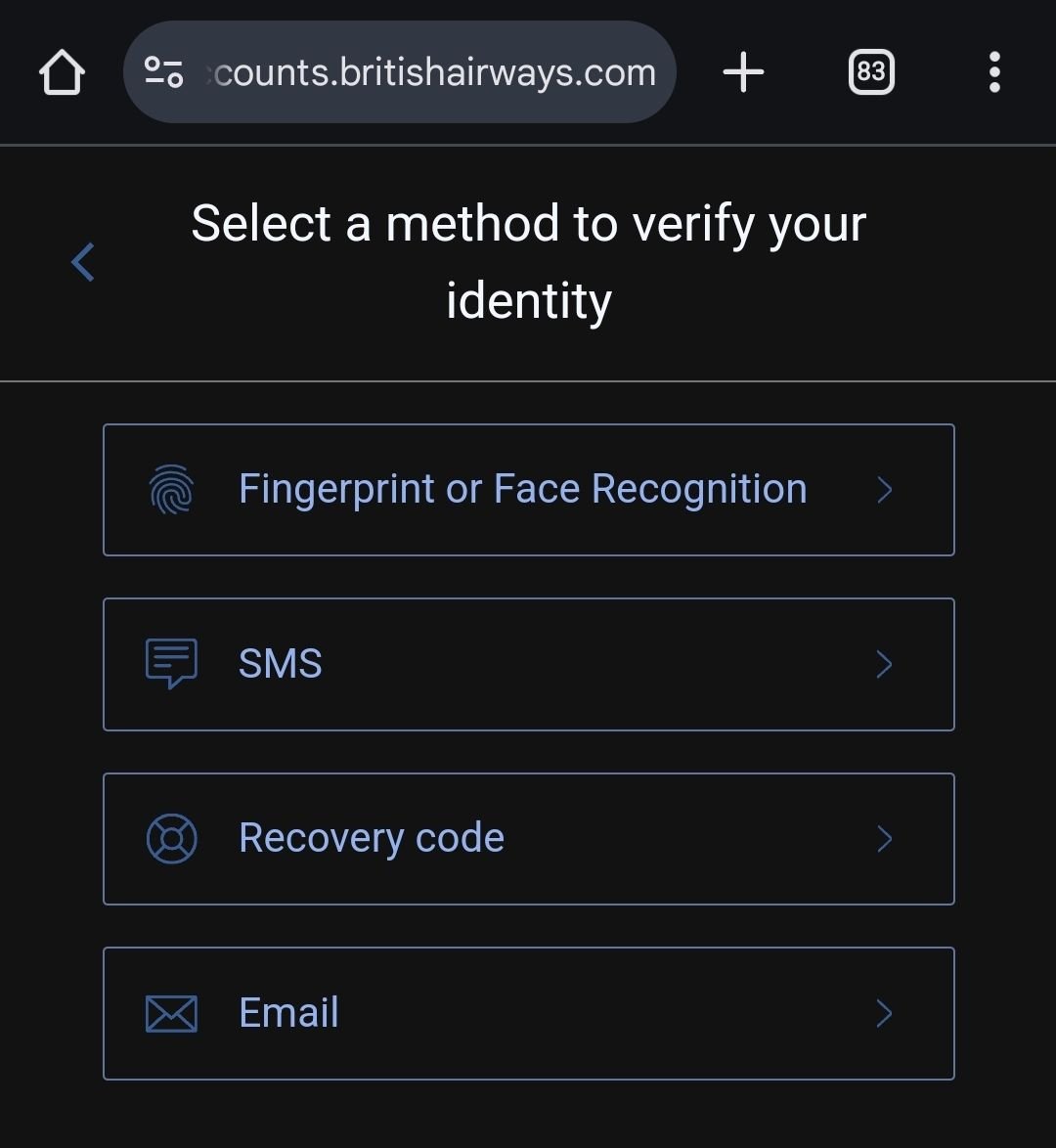Open the browser three-dot menu
The height and width of the screenshot is (1148, 1056).
(x=993, y=71)
